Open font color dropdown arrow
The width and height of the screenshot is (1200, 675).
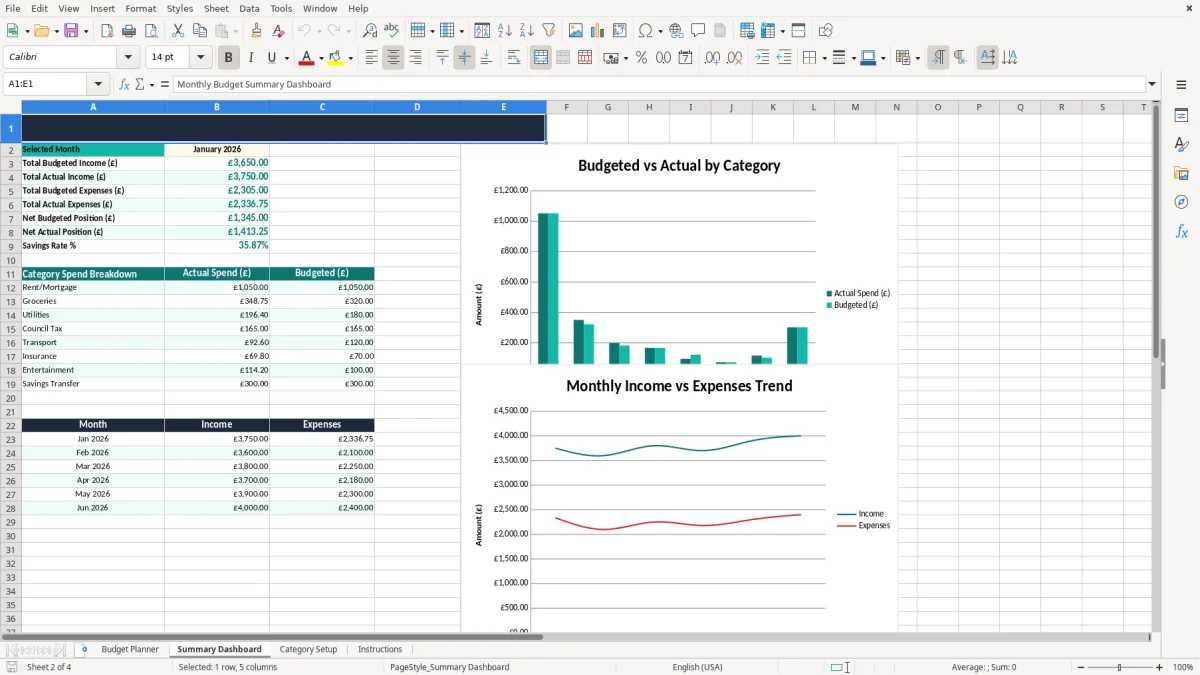point(320,58)
